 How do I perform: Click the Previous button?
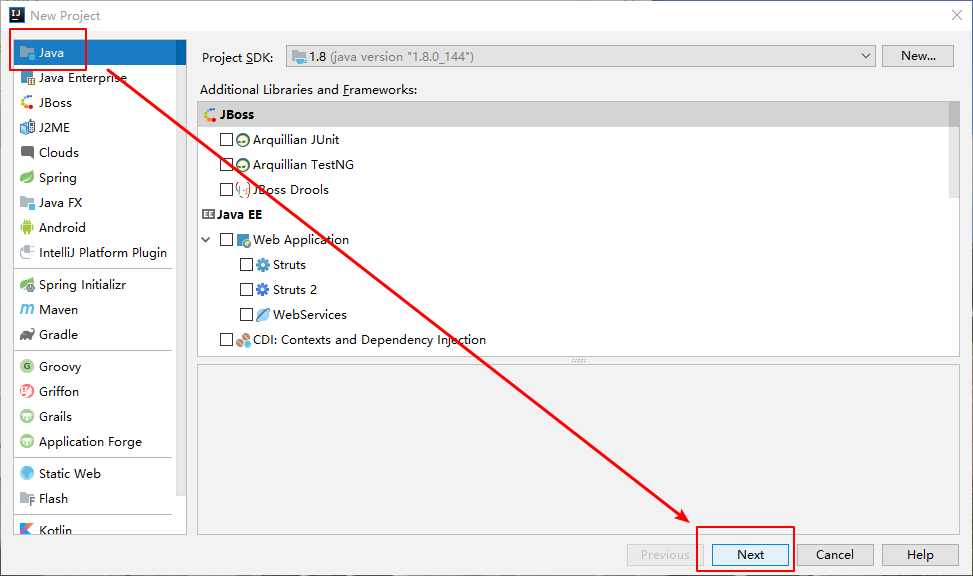pyautogui.click(x=665, y=554)
